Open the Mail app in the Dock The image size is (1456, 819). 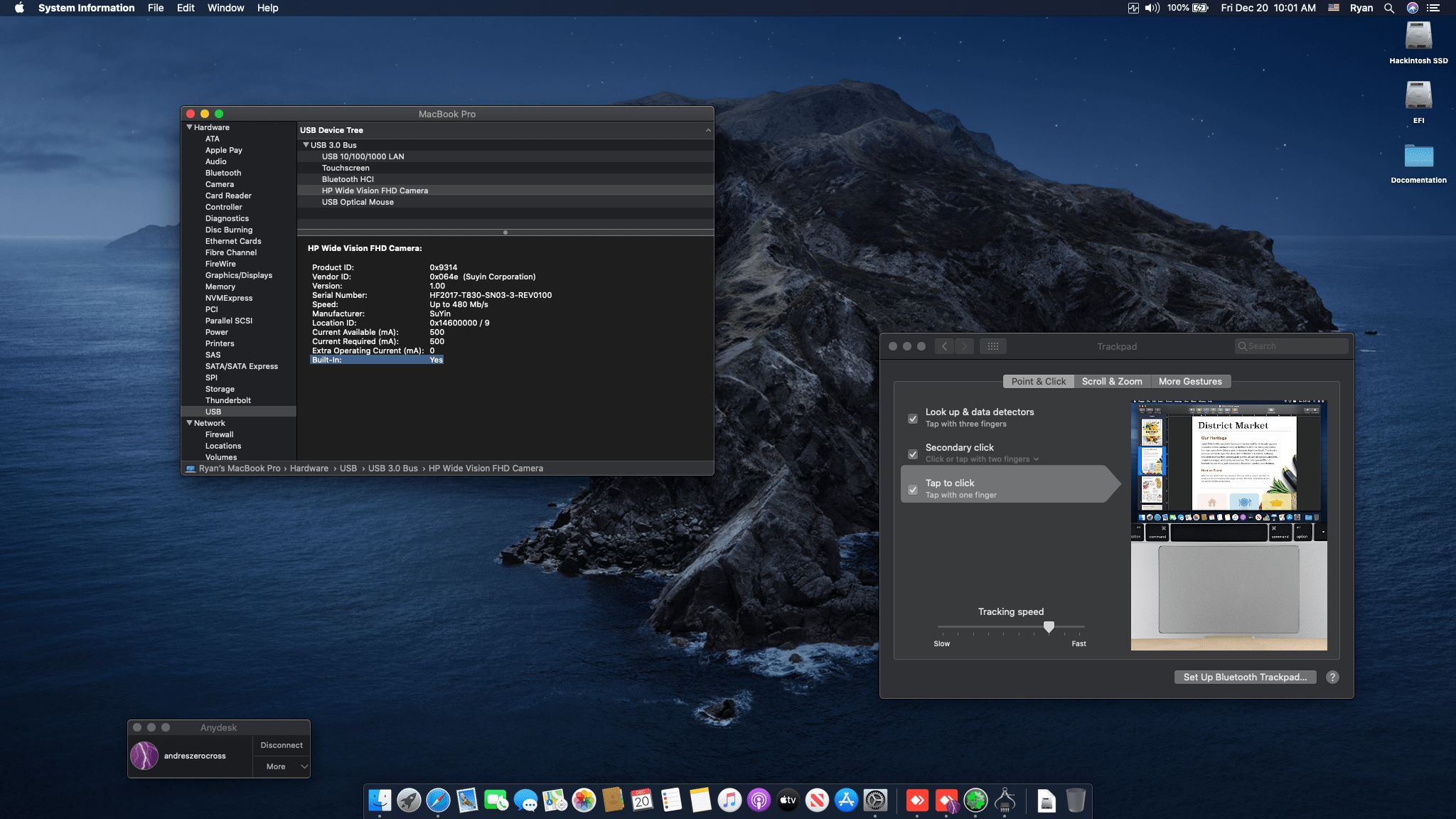(x=467, y=801)
